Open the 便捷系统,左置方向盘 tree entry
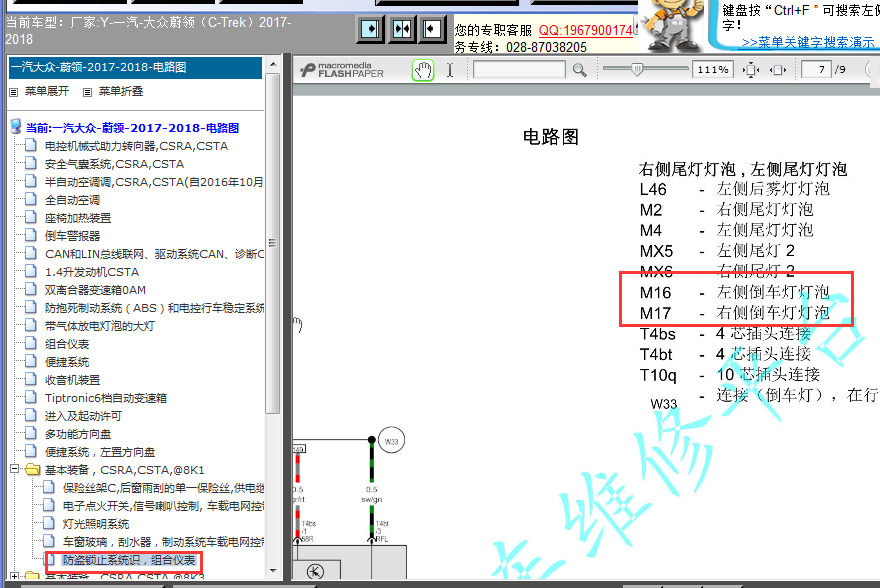This screenshot has height=588, width=880. point(100,452)
